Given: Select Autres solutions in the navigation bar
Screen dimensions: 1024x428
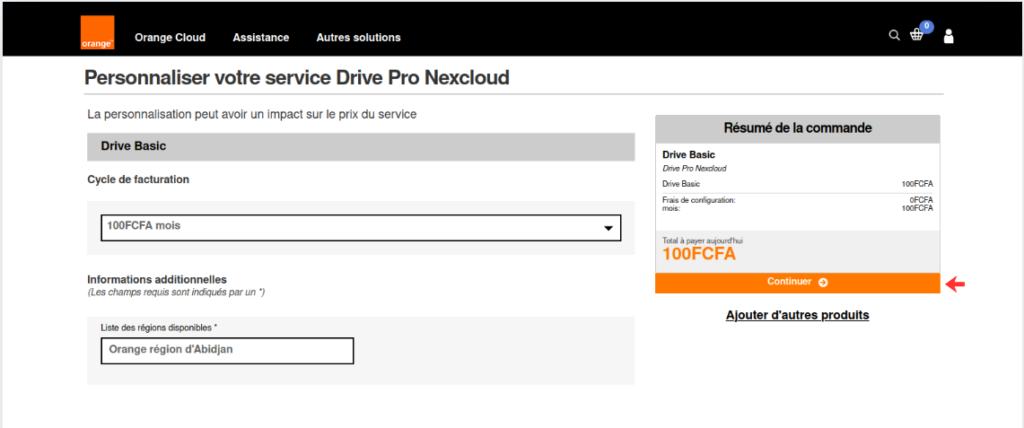Looking at the screenshot, I should (x=358, y=38).
